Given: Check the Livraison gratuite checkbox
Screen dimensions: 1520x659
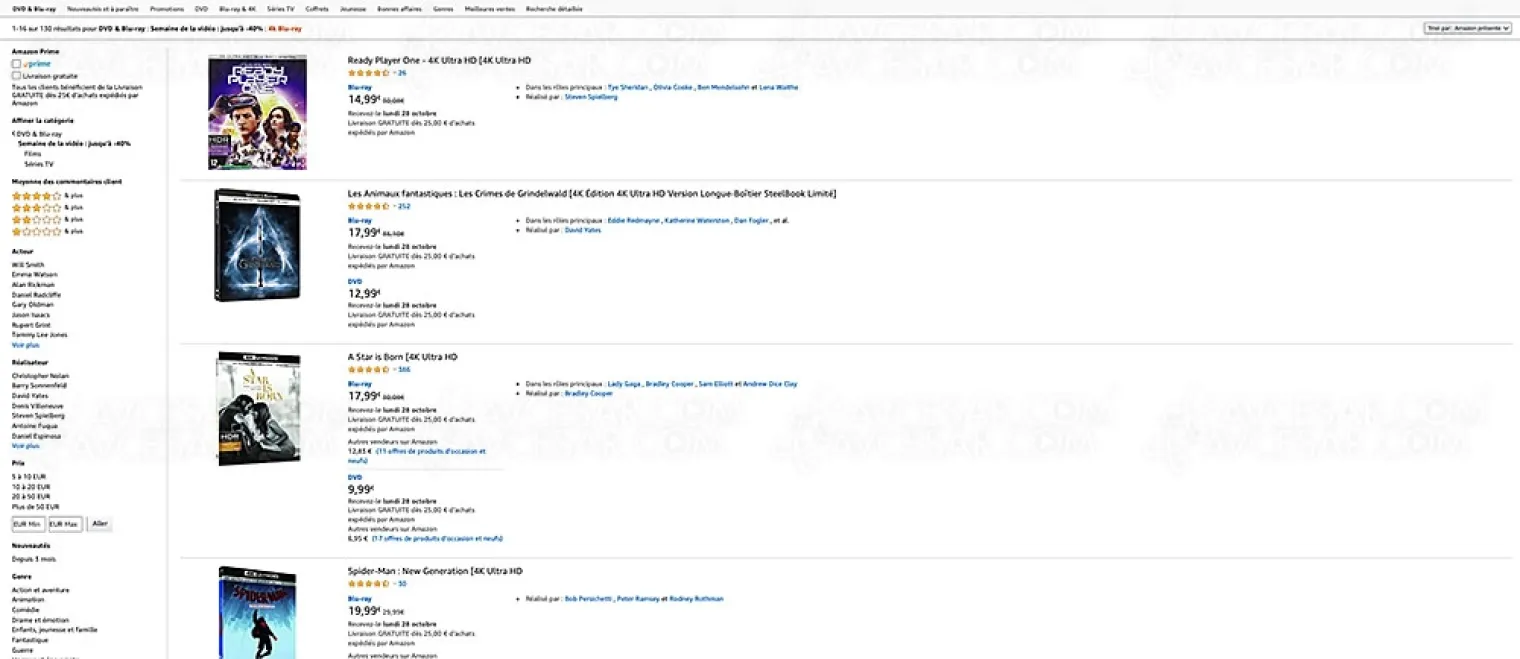Looking at the screenshot, I should pyautogui.click(x=16, y=75).
